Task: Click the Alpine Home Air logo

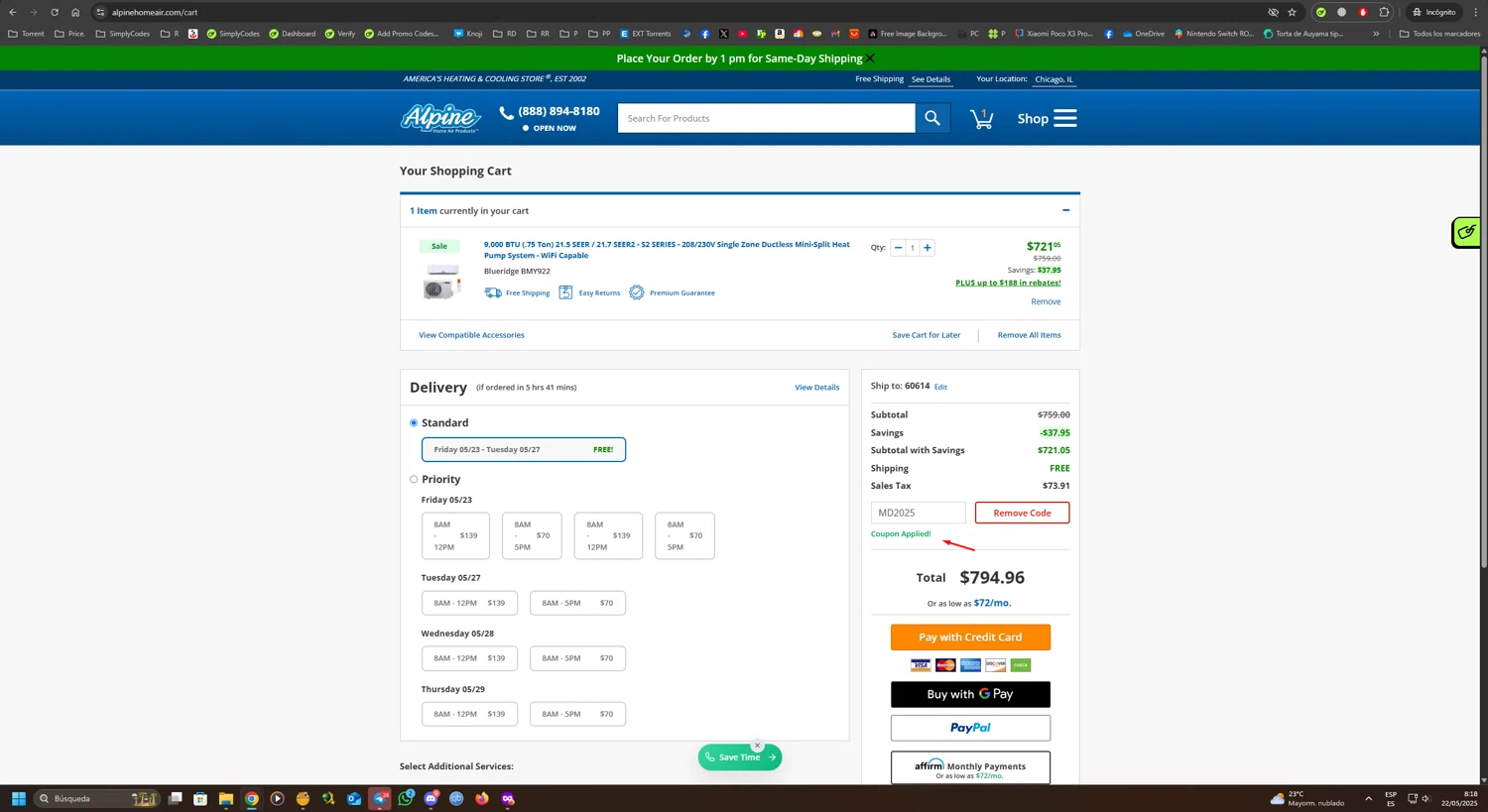Action: pos(440,118)
